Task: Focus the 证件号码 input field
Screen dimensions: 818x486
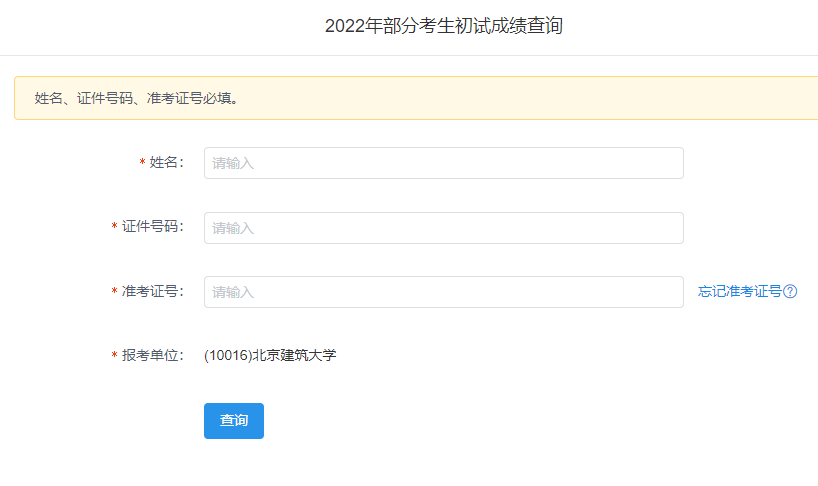Action: click(443, 228)
